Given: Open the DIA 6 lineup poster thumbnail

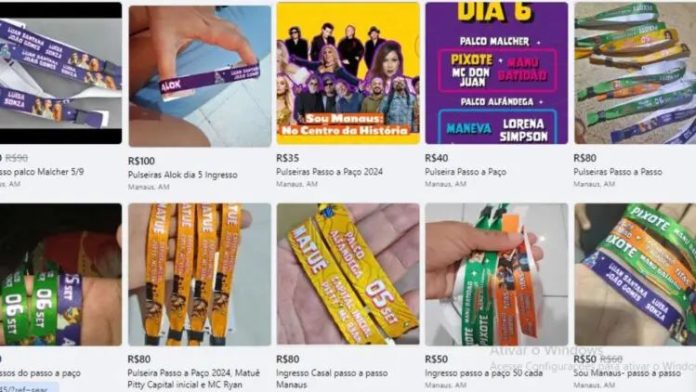Looking at the screenshot, I should 496,73.
